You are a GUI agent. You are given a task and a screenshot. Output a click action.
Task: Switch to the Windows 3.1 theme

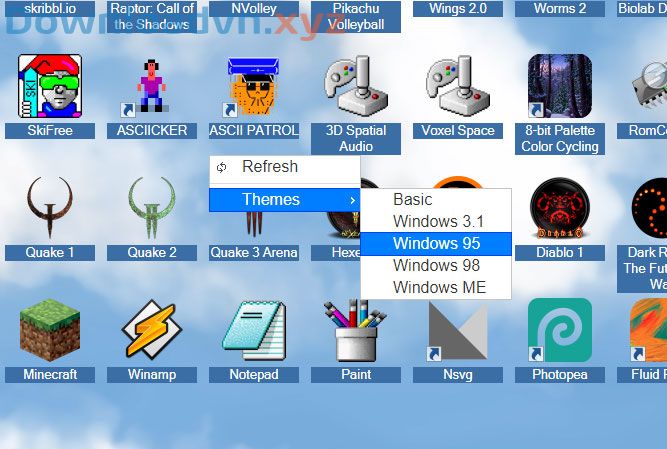(436, 222)
